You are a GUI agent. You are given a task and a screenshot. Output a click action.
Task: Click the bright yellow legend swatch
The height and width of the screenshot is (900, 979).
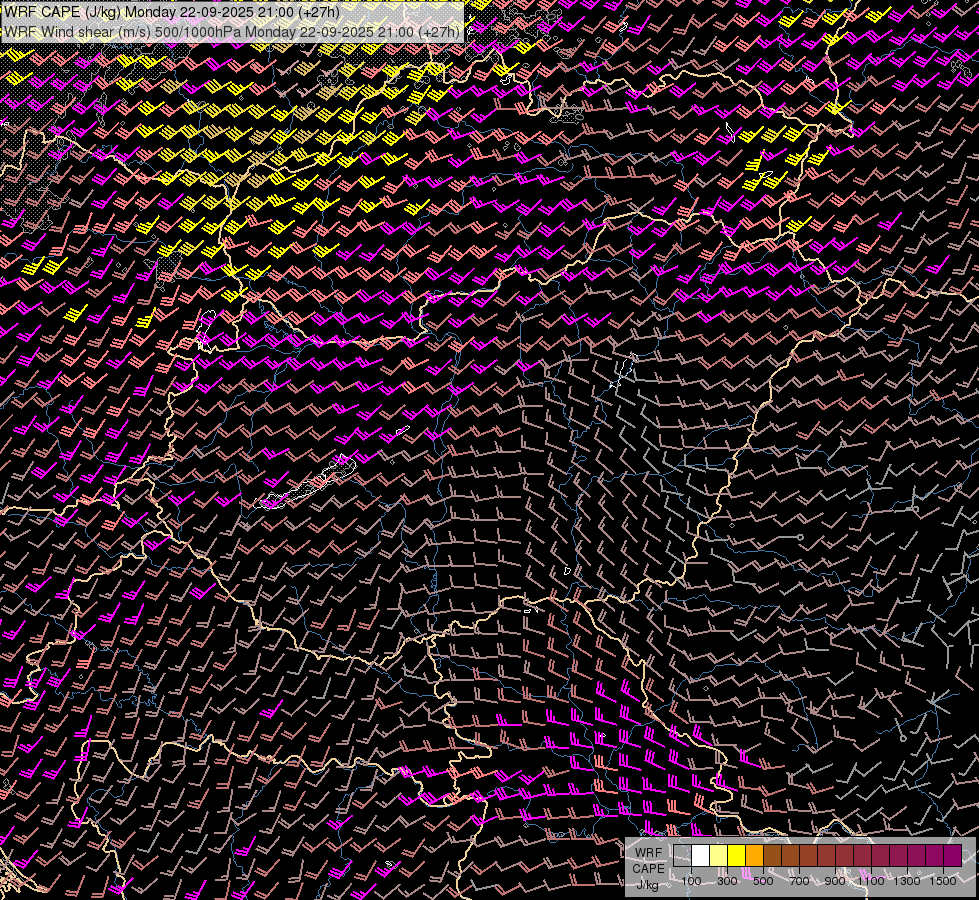[x=737, y=855]
